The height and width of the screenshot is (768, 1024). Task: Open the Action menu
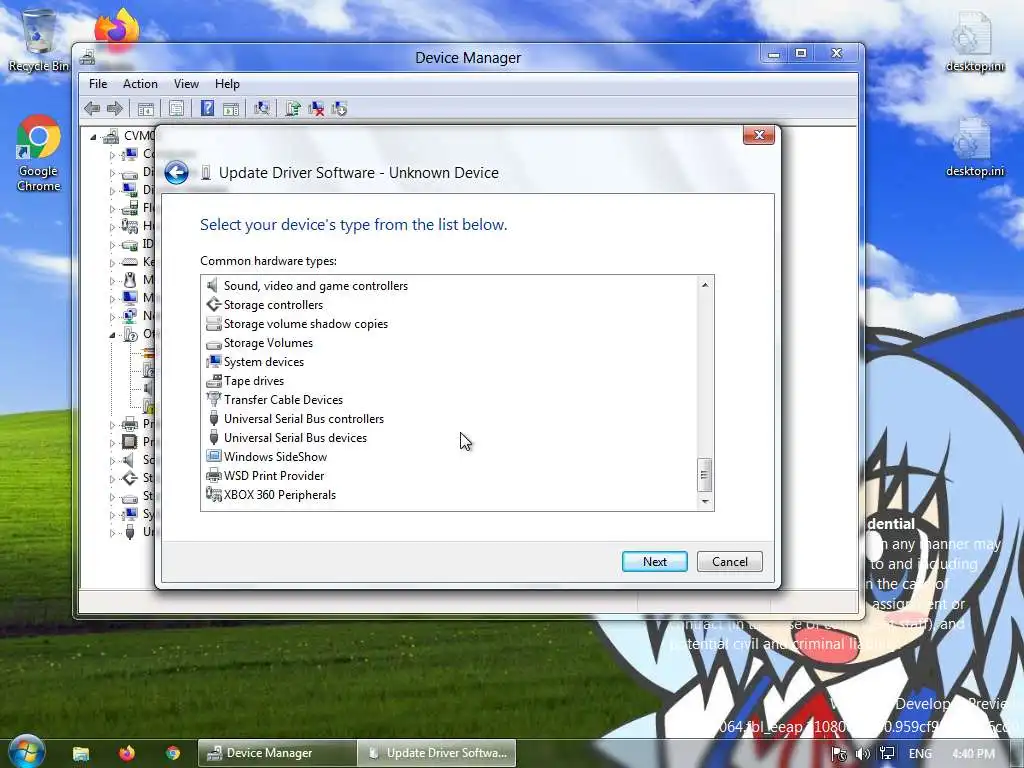pos(140,84)
